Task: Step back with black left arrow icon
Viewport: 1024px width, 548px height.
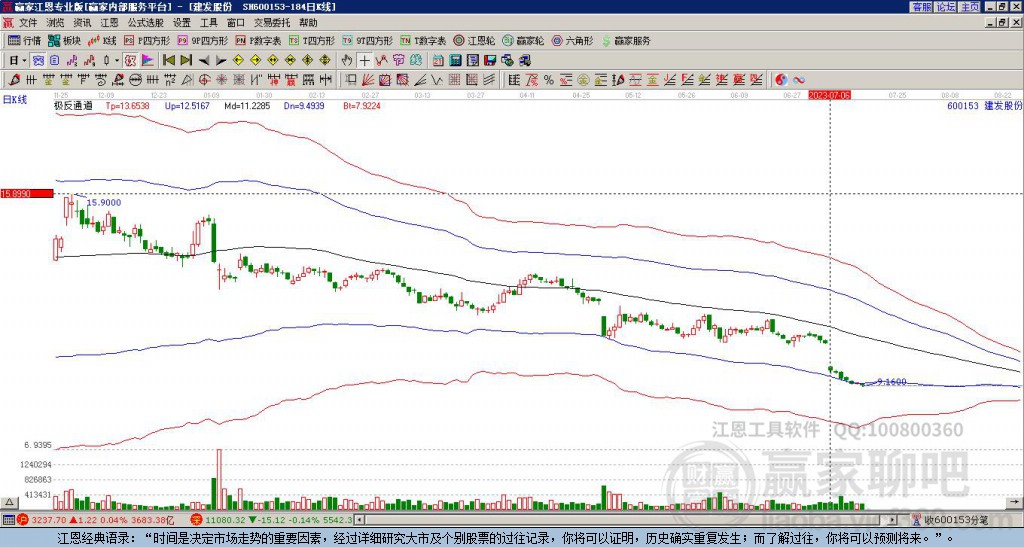Action: click(203, 61)
